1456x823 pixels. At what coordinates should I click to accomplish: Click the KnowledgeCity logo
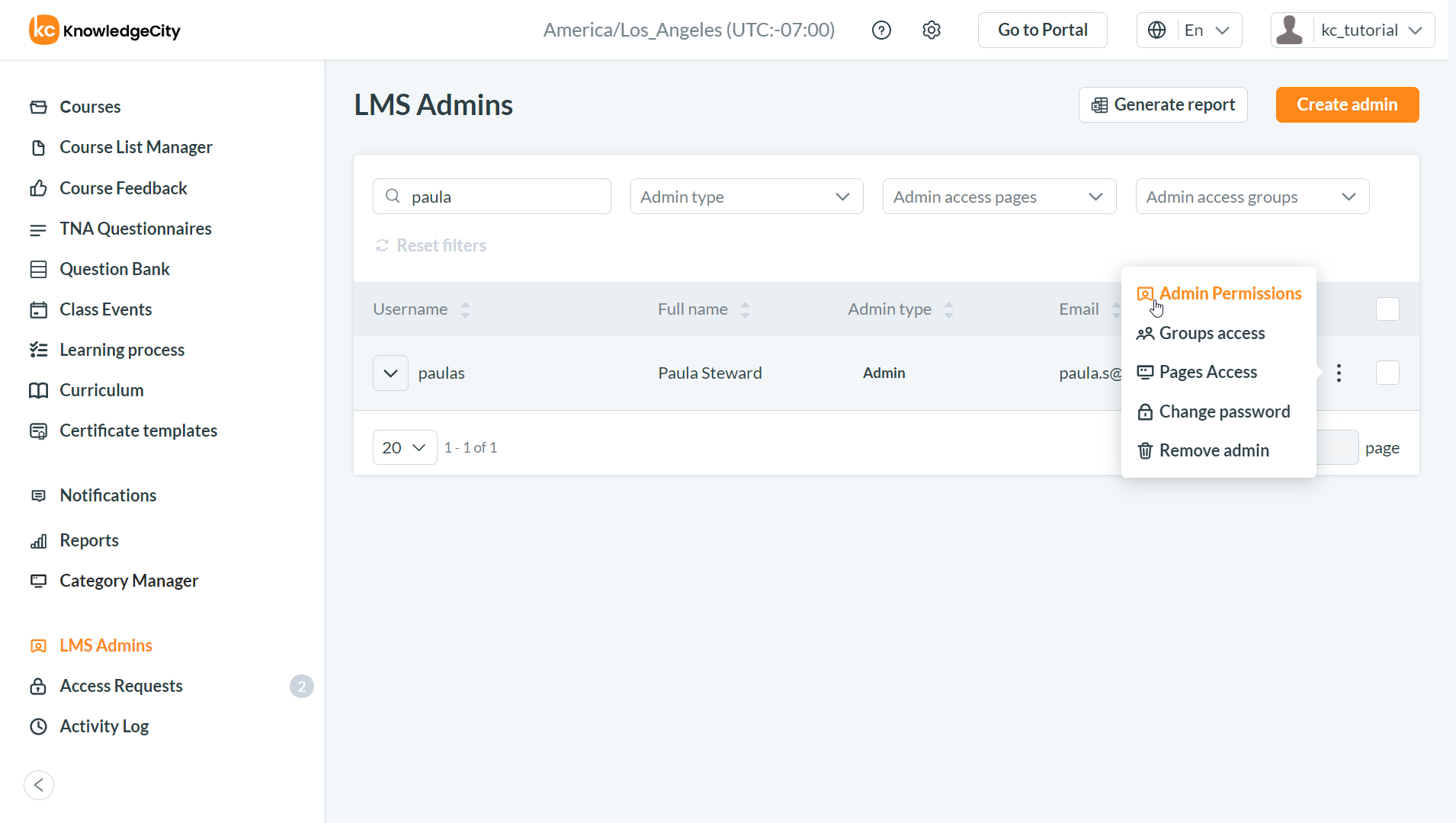tap(105, 30)
